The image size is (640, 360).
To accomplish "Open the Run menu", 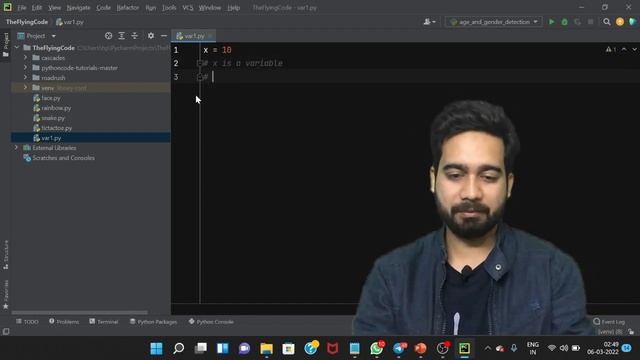I will click(x=151, y=8).
